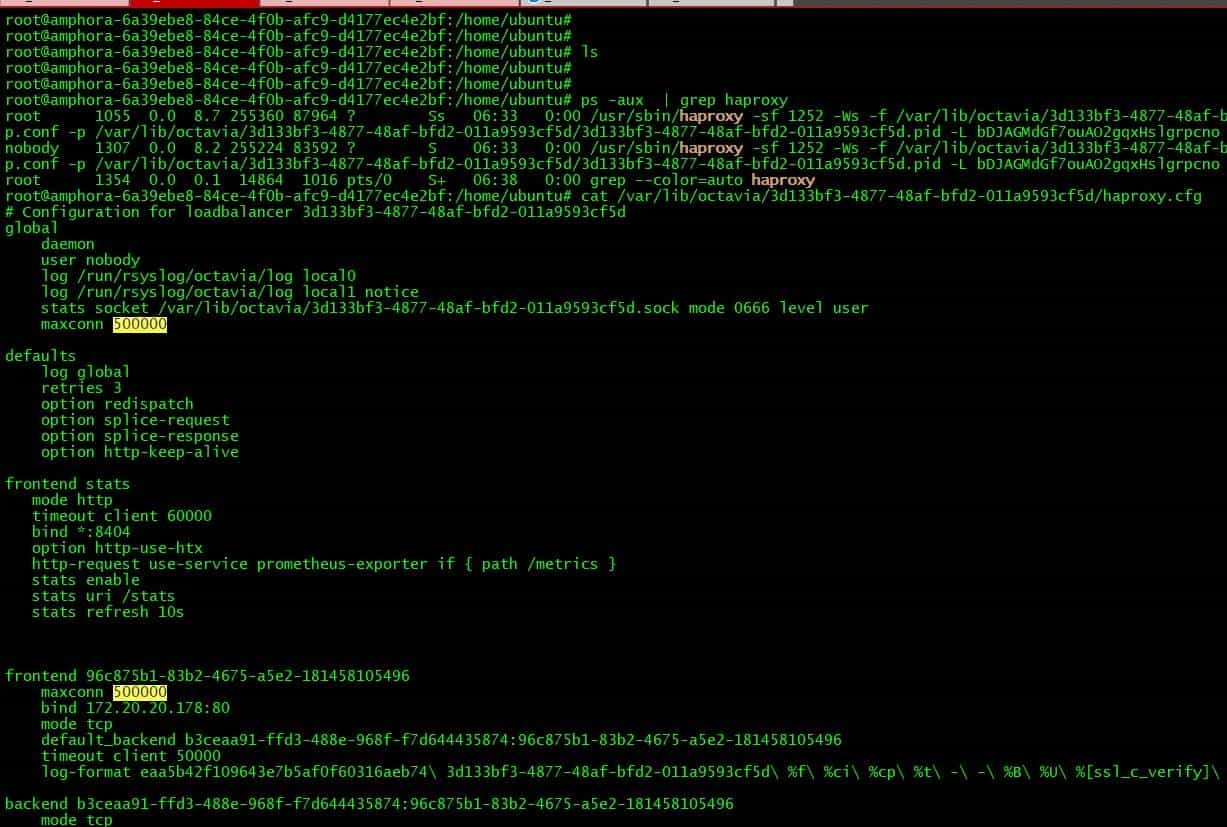Click the 'local1 notice' log line

point(230,292)
